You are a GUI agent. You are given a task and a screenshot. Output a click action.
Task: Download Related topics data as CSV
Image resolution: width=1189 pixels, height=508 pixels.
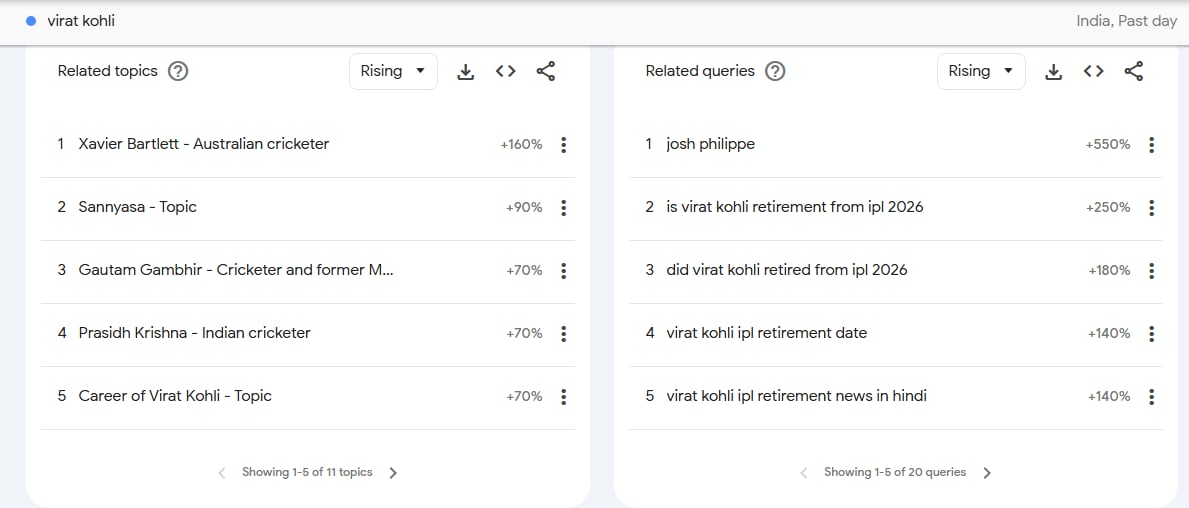coord(465,72)
